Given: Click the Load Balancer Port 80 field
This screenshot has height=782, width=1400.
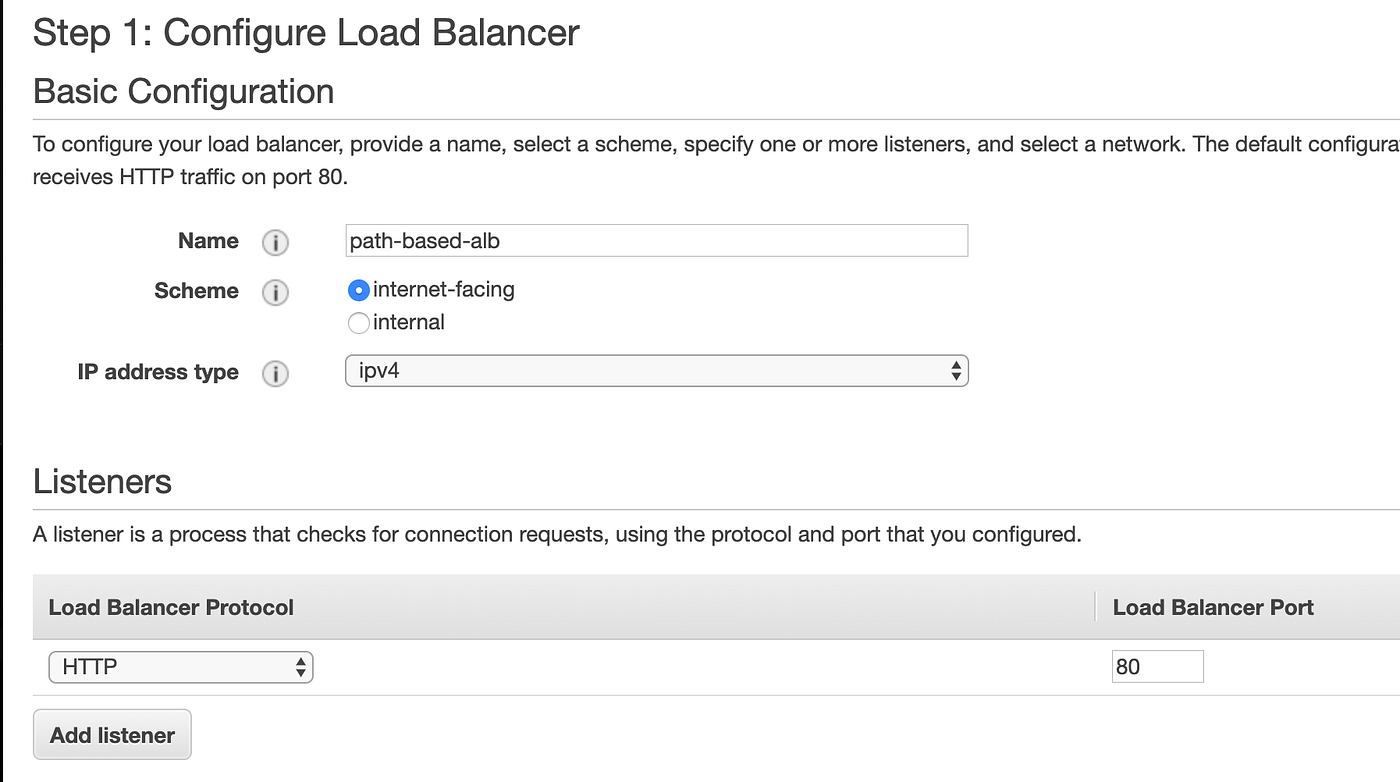Looking at the screenshot, I should [x=1157, y=667].
